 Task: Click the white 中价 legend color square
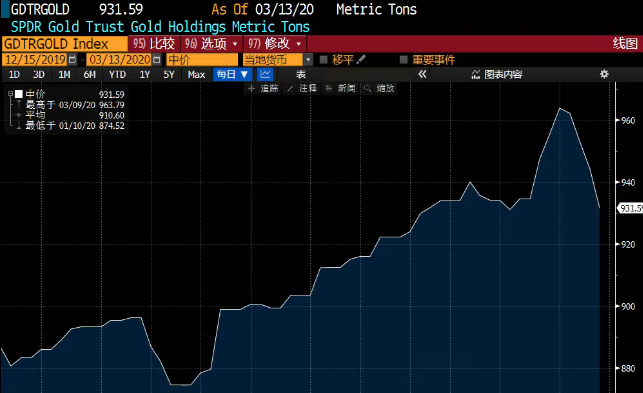18,94
